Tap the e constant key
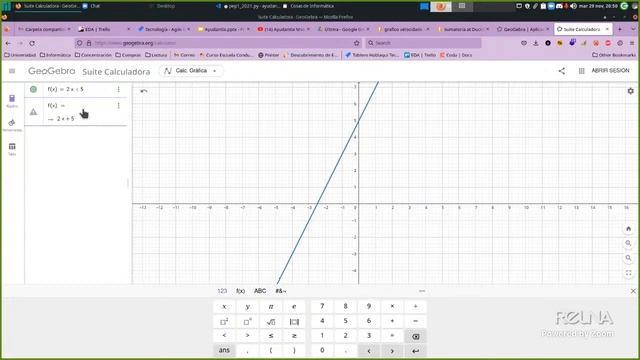640x360 pixels. 294,307
